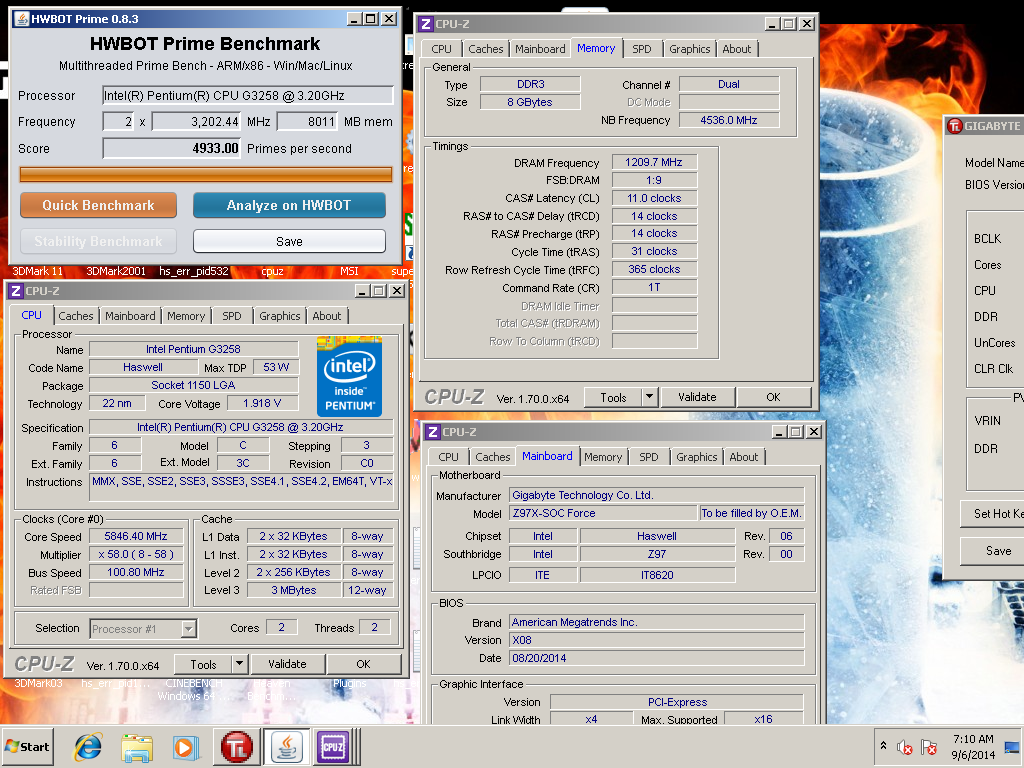
Task: Click the cpuz desktop shortcut label
Action: (272, 271)
